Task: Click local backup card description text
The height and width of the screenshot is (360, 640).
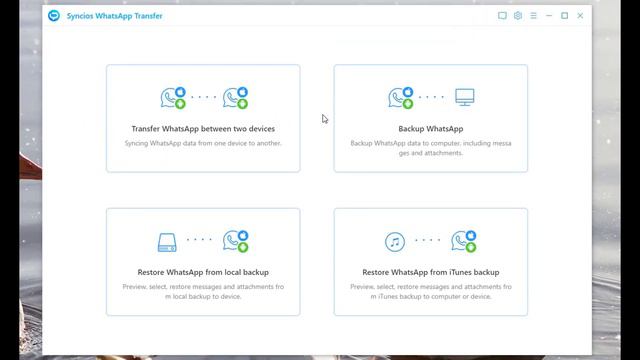Action: point(203,291)
